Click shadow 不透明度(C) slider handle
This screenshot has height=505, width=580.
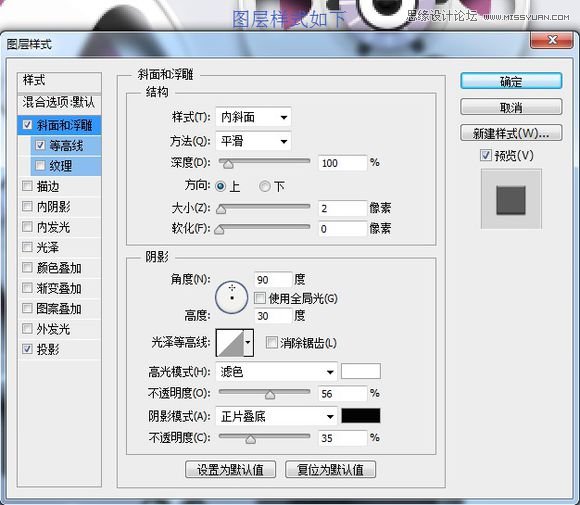251,439
